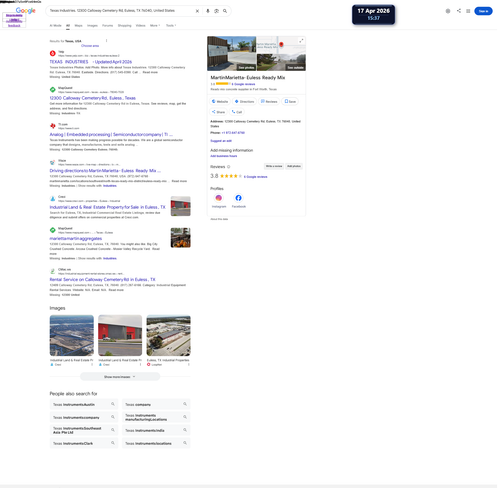This screenshot has height=488, width=500.
Task: Open the Tools dropdown
Action: point(171,25)
